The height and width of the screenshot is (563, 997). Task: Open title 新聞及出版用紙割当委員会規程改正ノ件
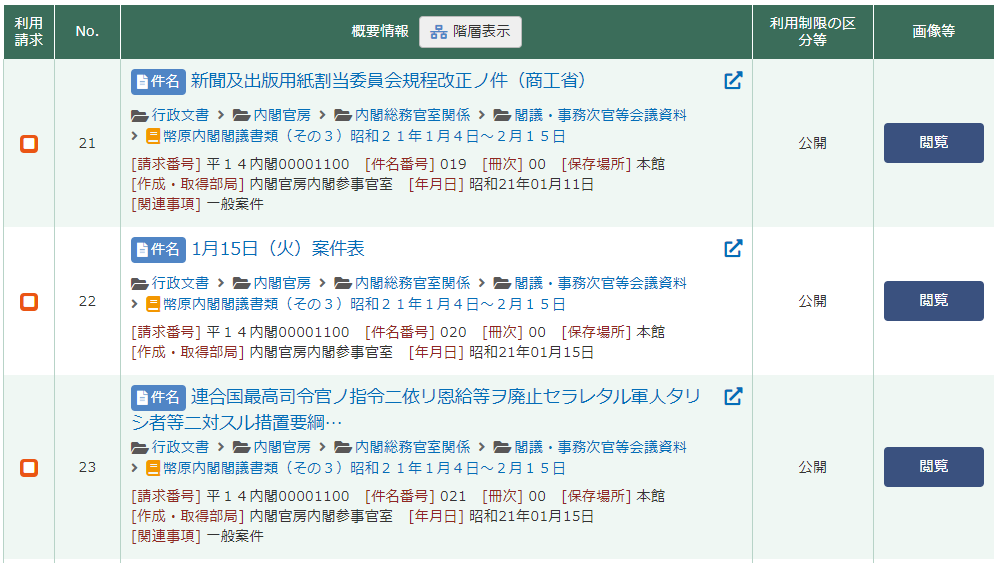[x=390, y=81]
